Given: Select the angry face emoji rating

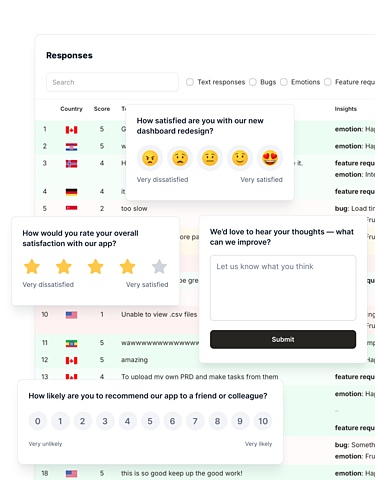Looking at the screenshot, I should click(150, 158).
